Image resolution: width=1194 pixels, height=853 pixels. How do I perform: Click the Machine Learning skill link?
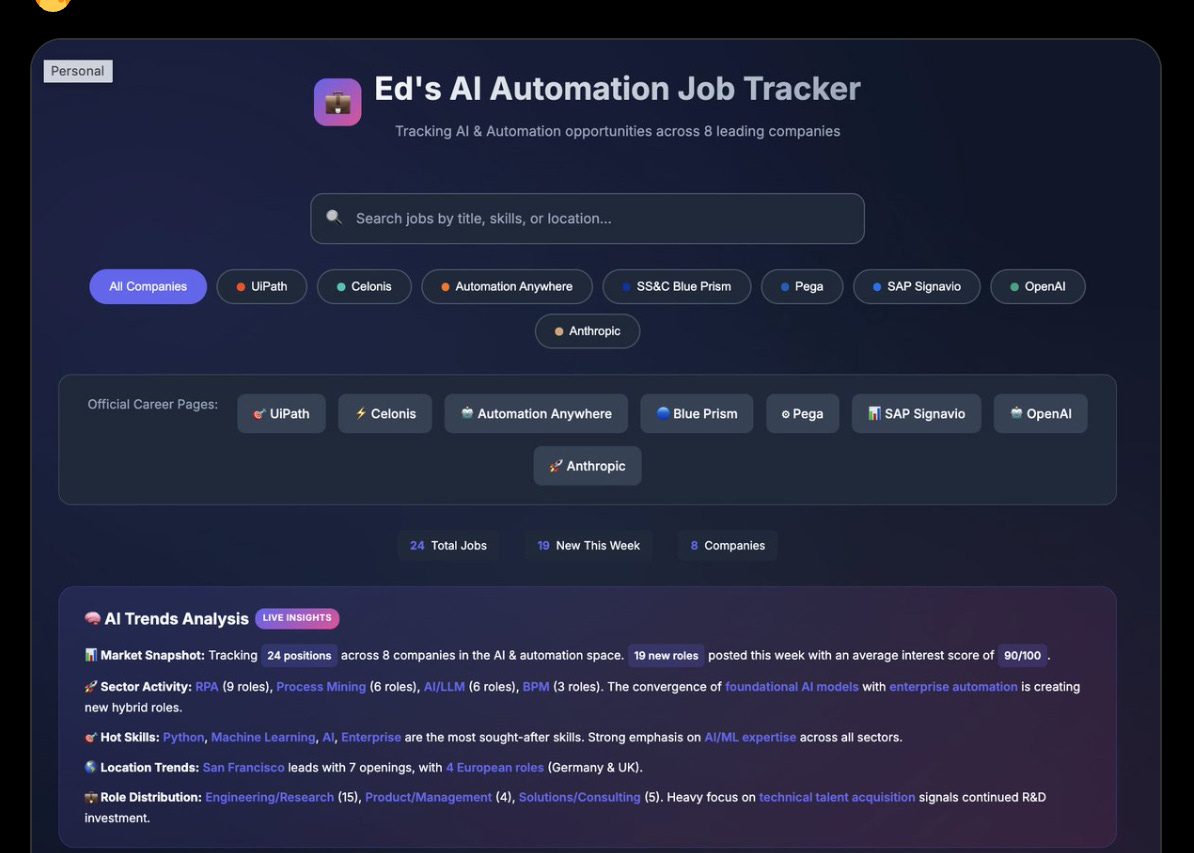point(263,737)
